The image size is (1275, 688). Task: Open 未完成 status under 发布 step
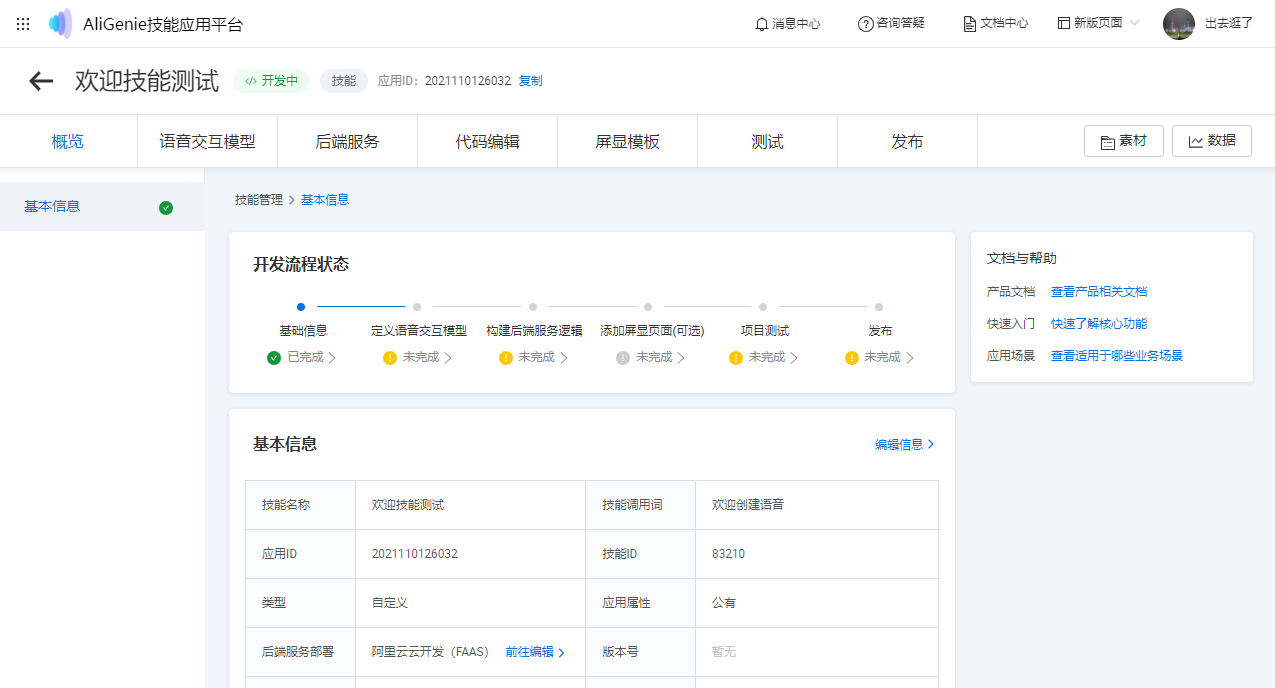880,357
